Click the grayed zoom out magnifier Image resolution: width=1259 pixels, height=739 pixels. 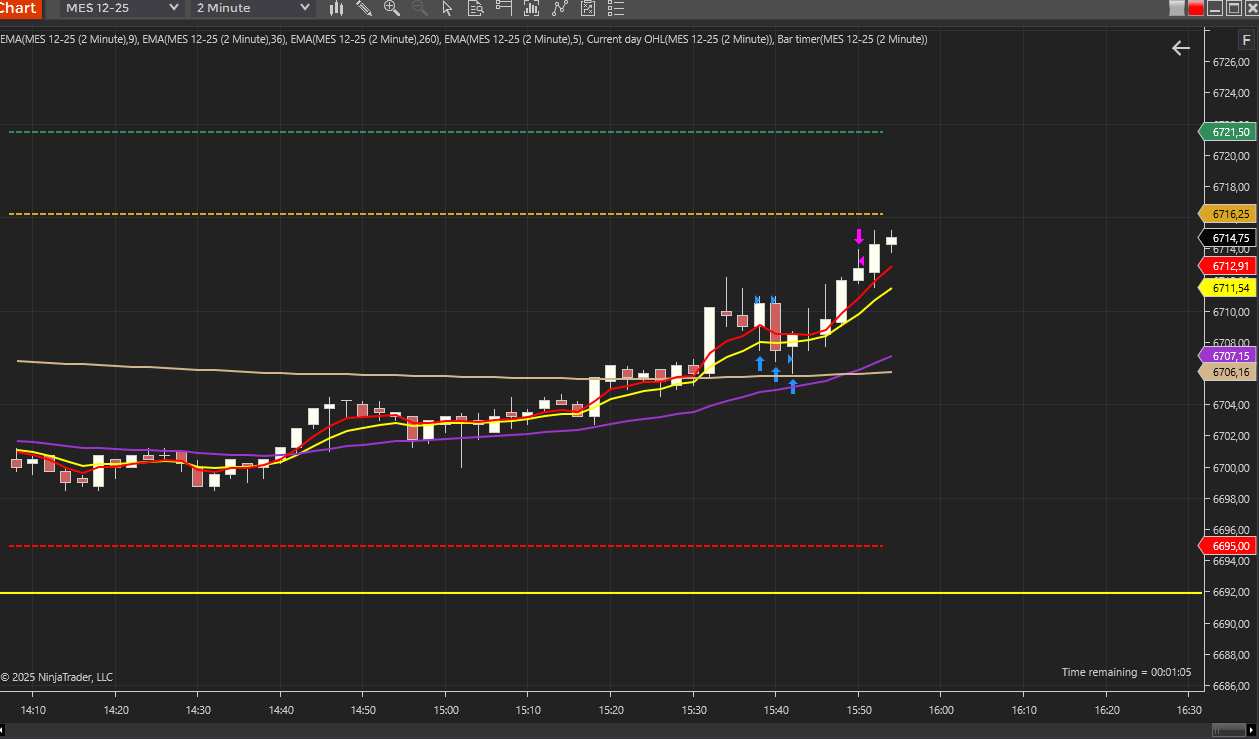click(420, 8)
